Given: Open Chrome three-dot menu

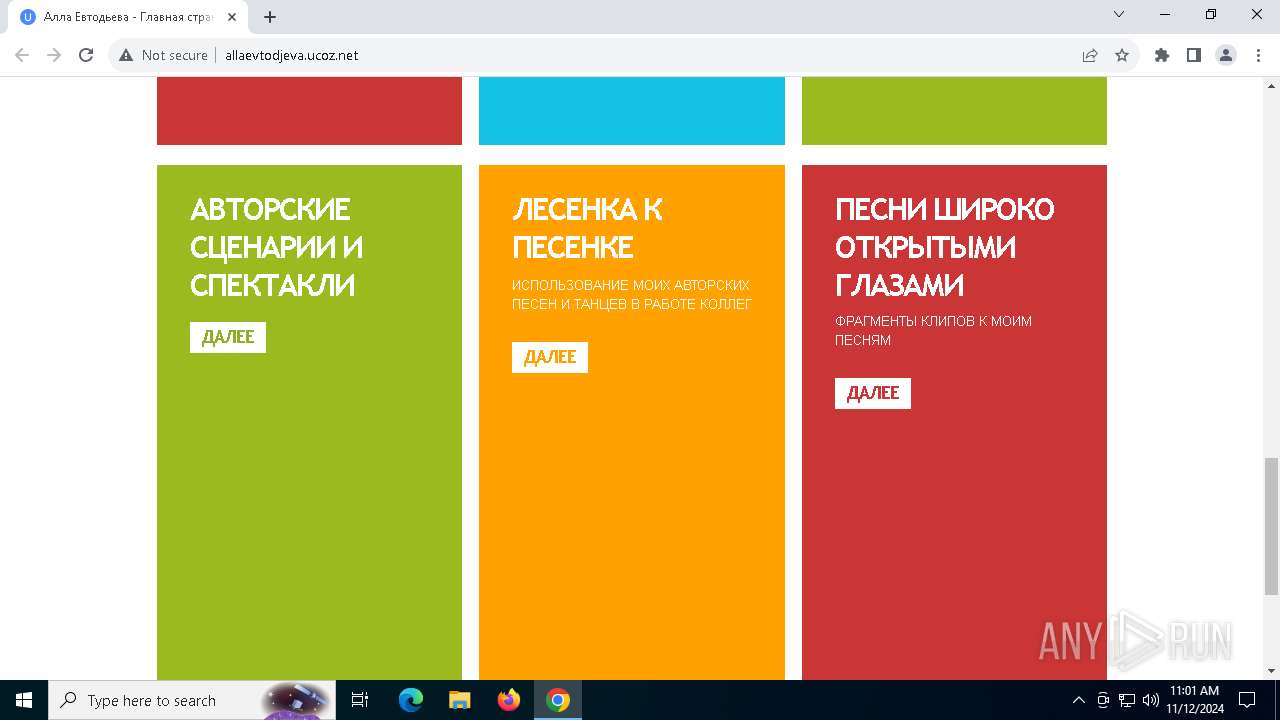Looking at the screenshot, I should [1258, 55].
